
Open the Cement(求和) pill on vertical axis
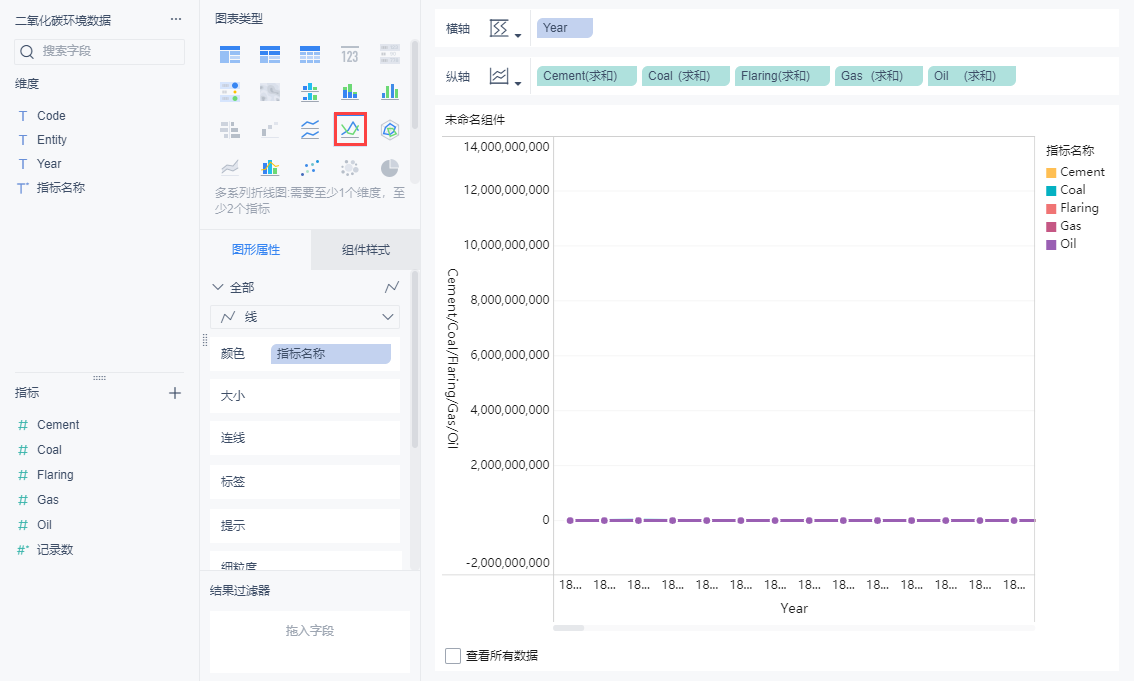(x=587, y=76)
